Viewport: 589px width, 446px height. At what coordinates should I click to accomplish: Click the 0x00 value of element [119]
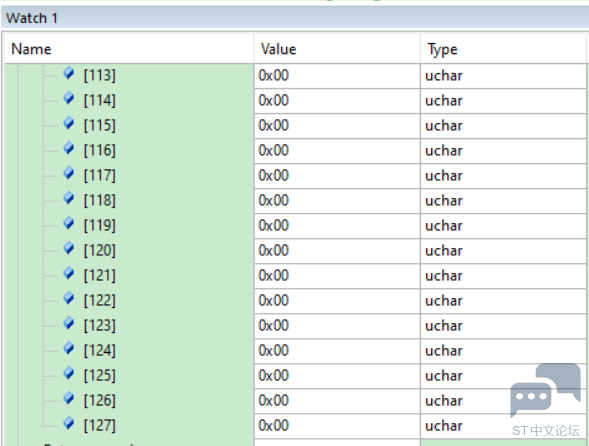[x=273, y=225]
